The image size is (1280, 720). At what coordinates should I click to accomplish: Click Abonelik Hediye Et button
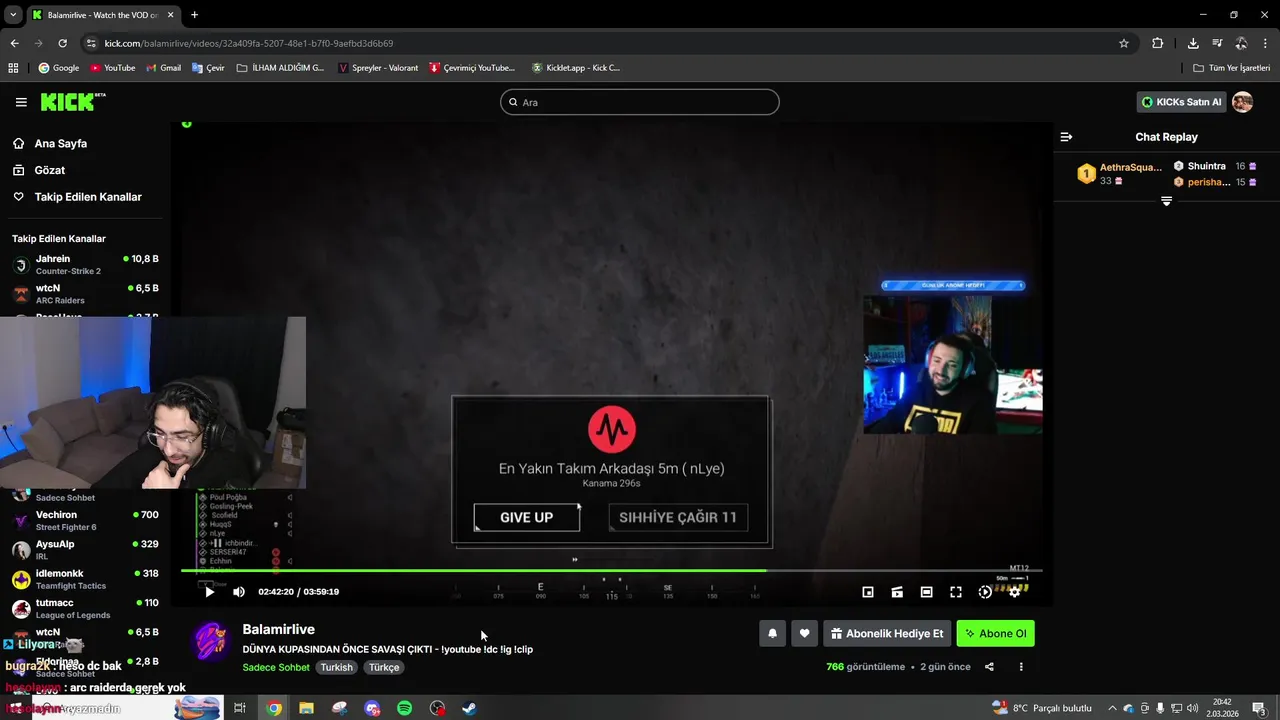pyautogui.click(x=887, y=633)
